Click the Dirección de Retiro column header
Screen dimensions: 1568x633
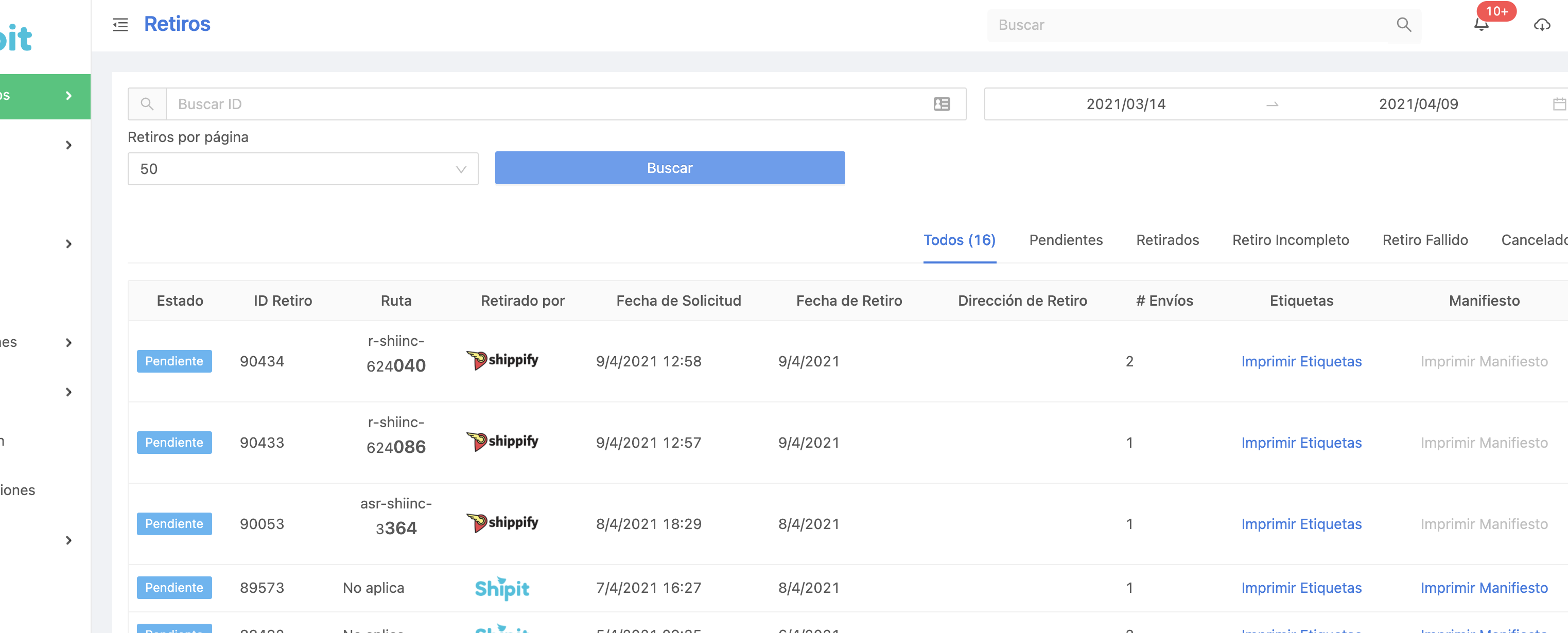[1022, 301]
